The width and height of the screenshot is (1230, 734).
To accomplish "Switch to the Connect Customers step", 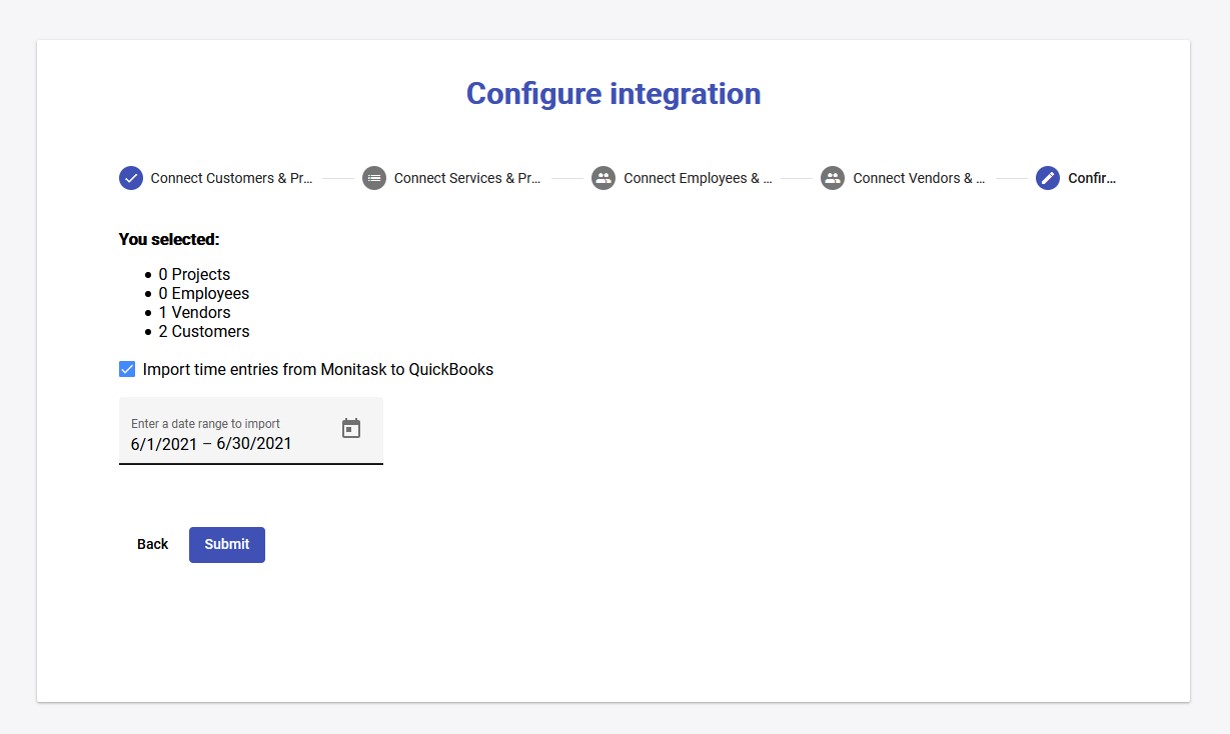I will [x=230, y=178].
